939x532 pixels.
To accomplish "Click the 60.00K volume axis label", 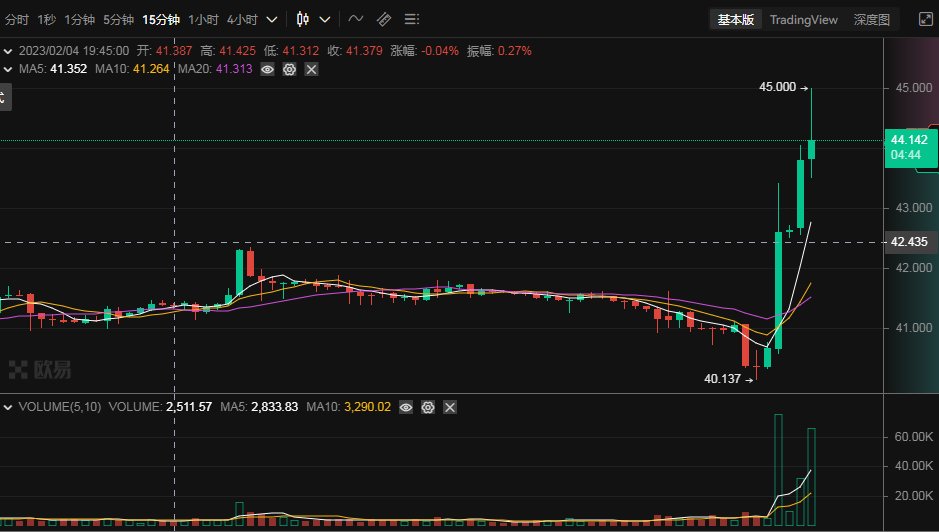I will pos(913,437).
